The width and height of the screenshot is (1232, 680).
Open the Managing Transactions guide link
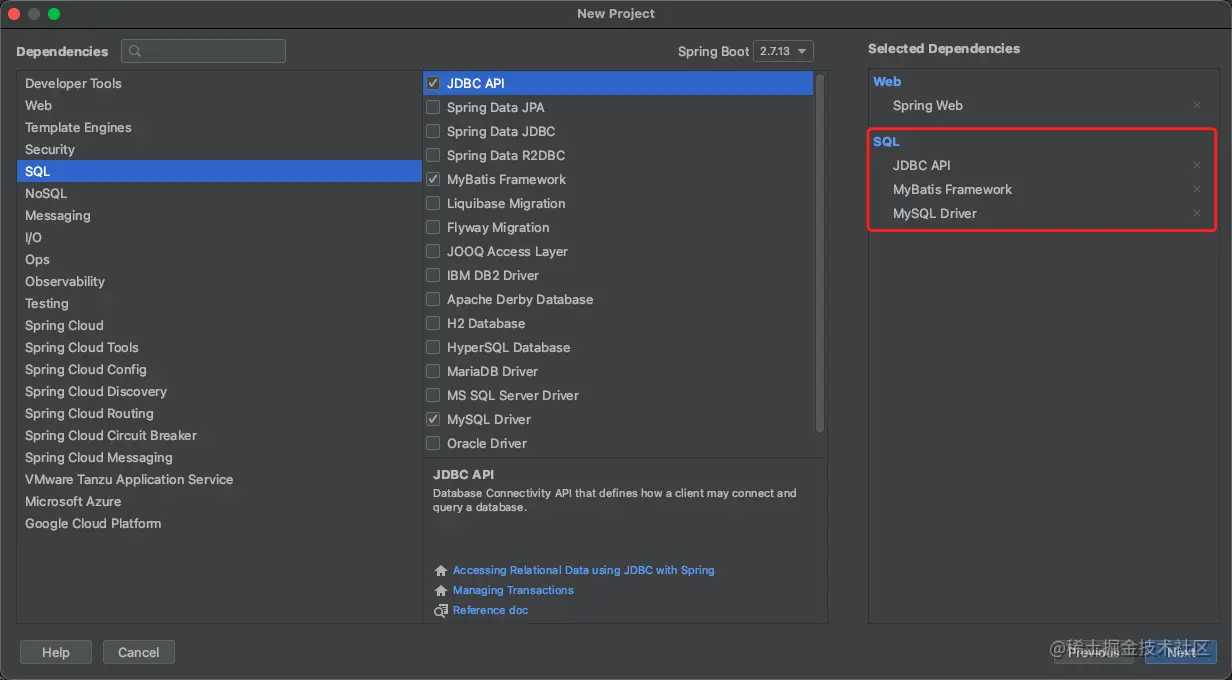513,590
